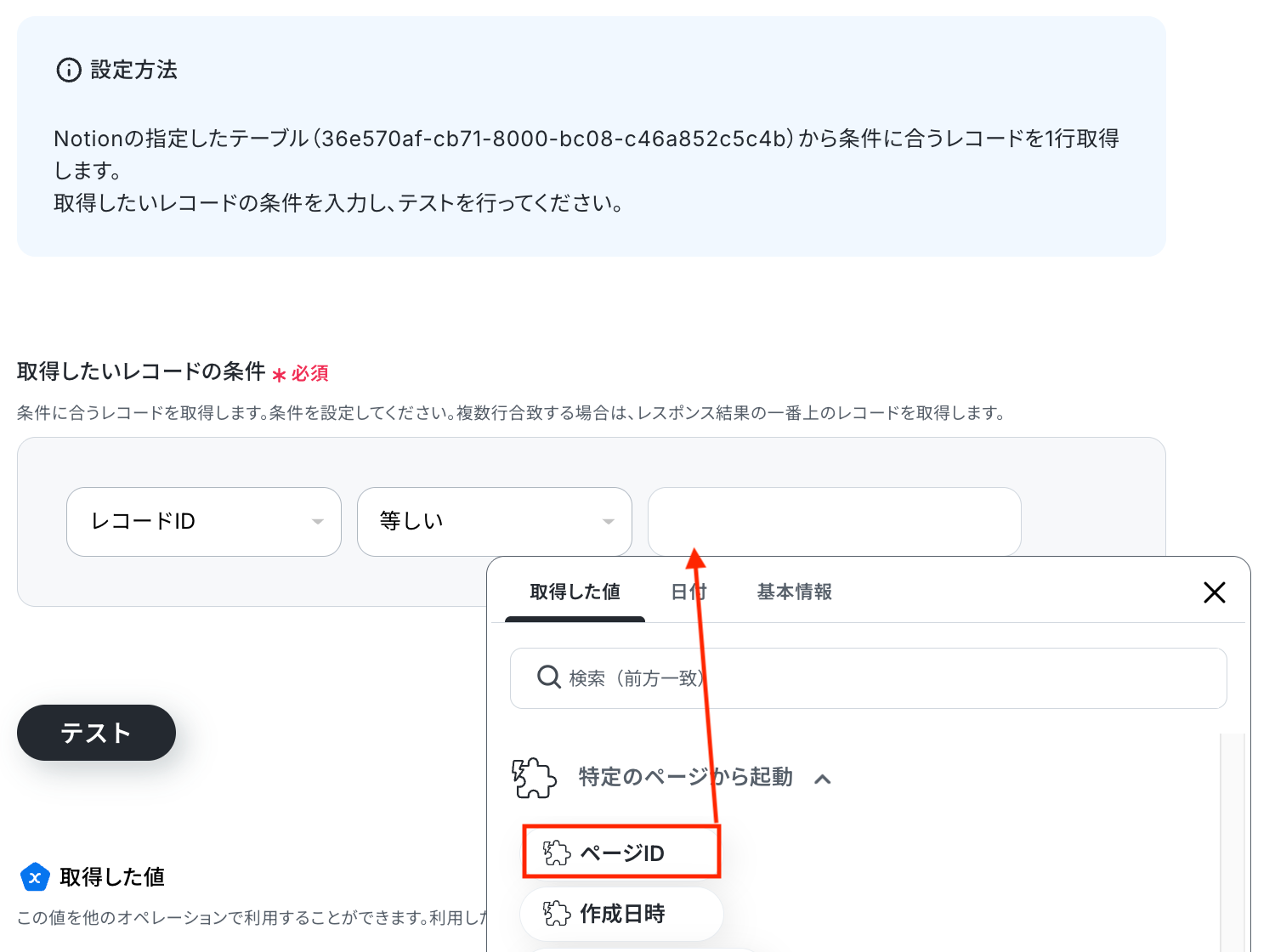Click the magnifier icon in search field
The height and width of the screenshot is (952, 1275).
tap(549, 677)
